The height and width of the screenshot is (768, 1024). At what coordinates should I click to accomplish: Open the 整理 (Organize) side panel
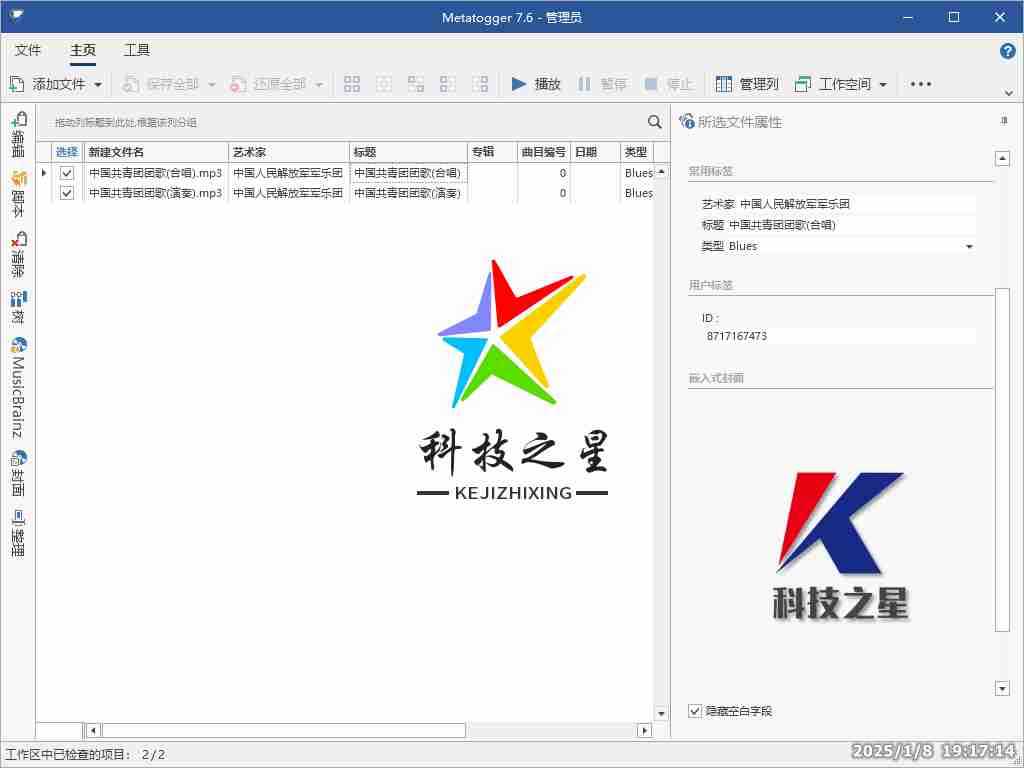click(18, 533)
